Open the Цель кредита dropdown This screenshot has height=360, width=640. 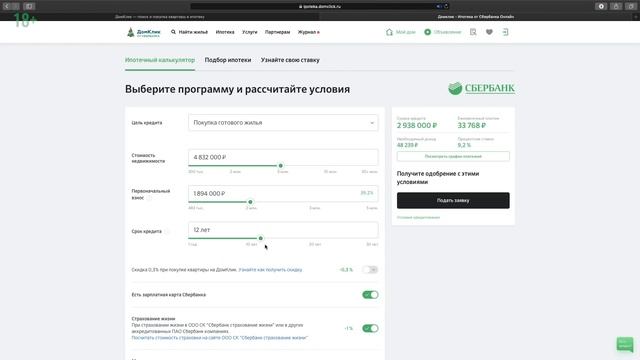pos(283,123)
